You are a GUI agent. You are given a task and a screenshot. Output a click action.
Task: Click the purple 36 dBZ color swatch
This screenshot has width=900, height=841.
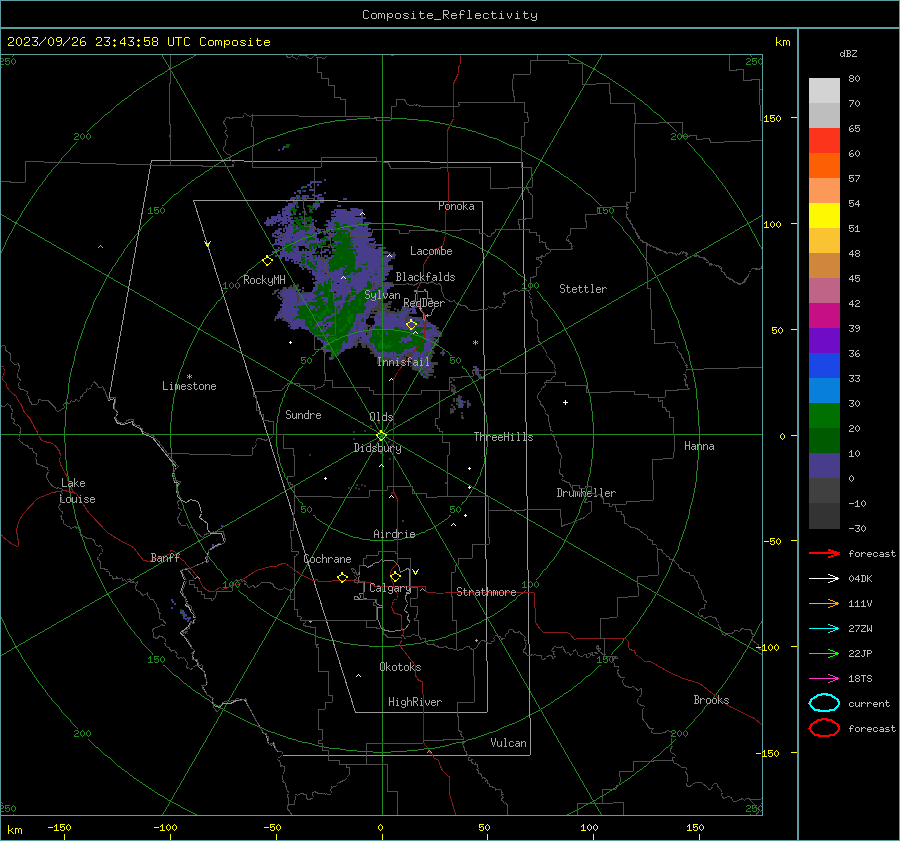tap(824, 340)
